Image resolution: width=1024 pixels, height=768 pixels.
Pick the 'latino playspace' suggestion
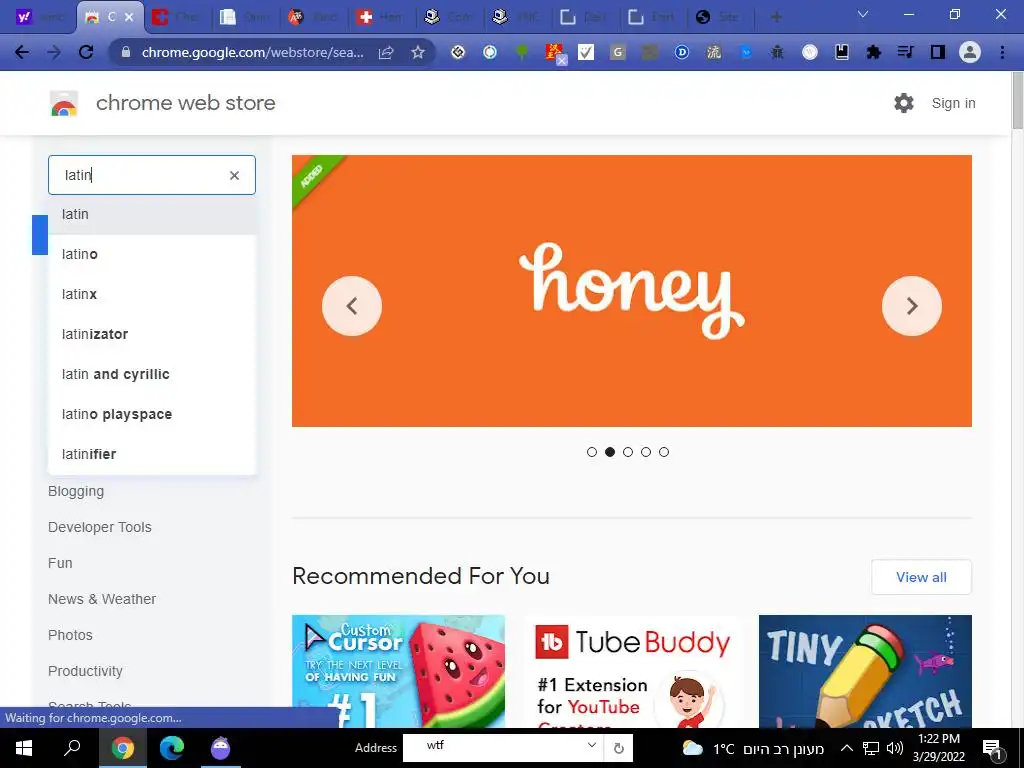[x=152, y=414]
